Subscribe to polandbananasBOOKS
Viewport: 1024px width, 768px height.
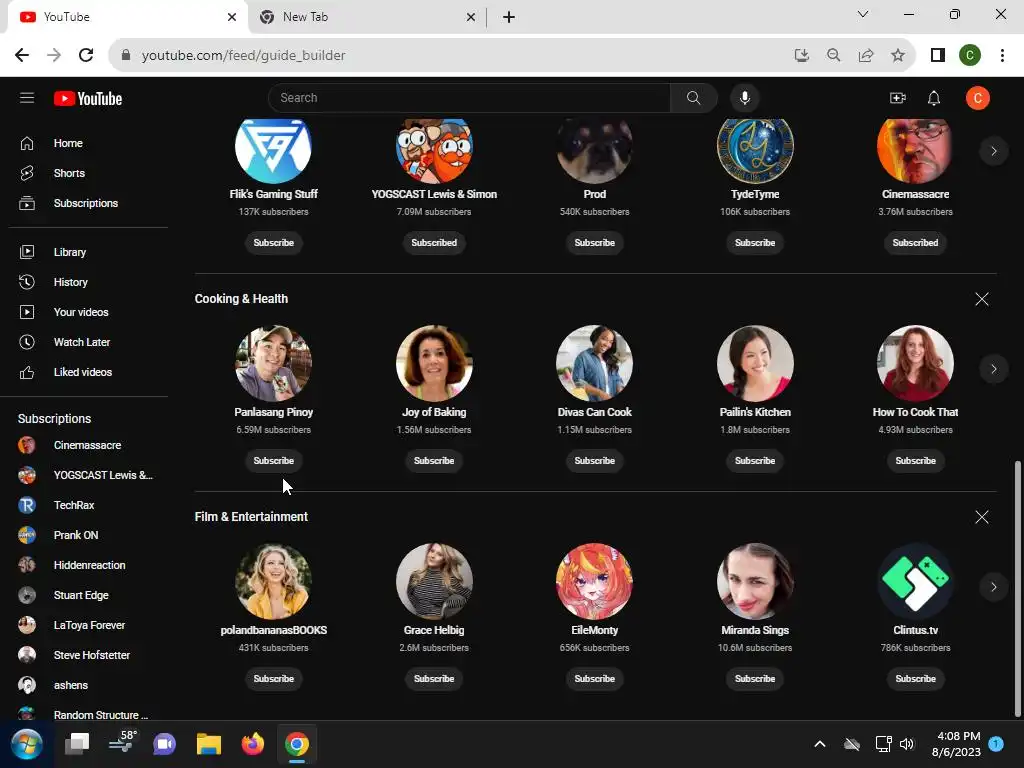(x=274, y=679)
